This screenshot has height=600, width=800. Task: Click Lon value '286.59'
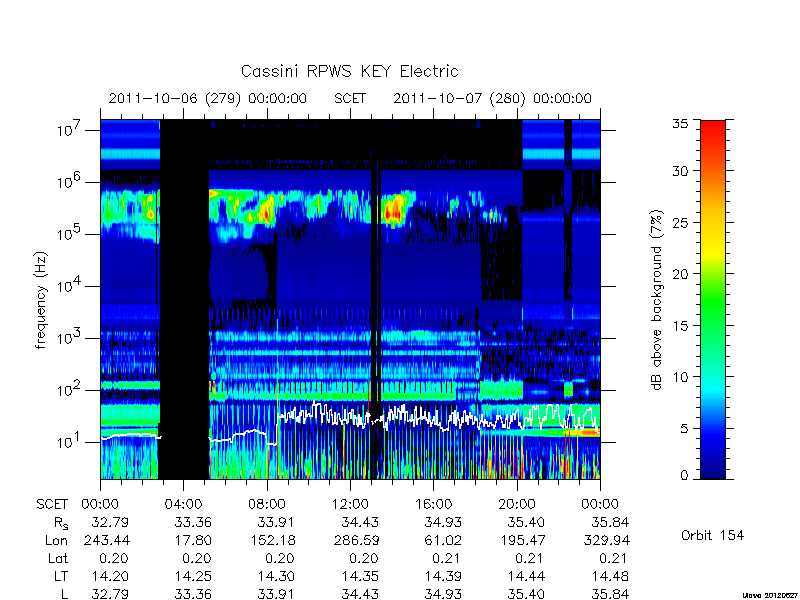(x=356, y=540)
